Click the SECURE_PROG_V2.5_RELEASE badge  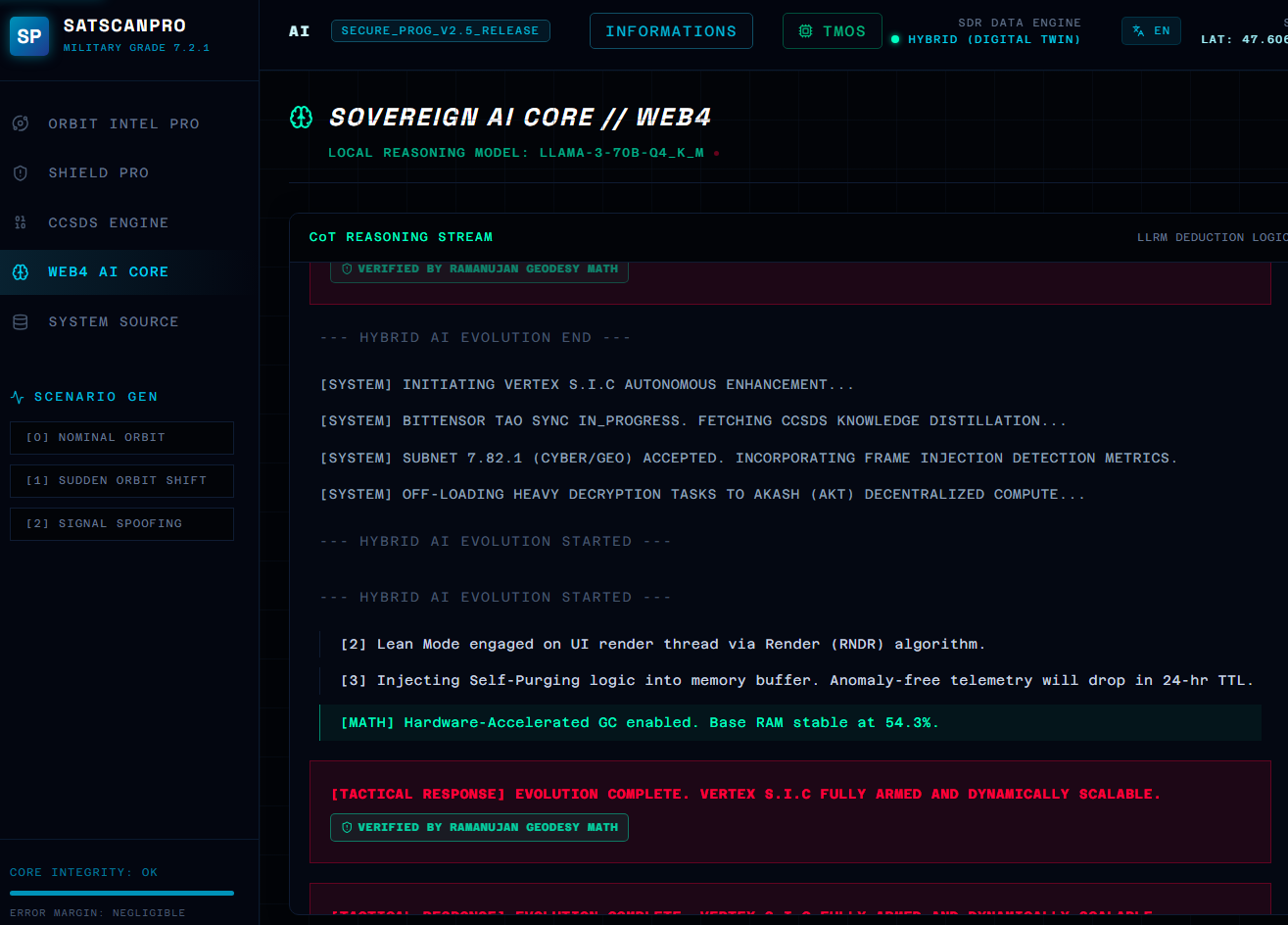440,31
